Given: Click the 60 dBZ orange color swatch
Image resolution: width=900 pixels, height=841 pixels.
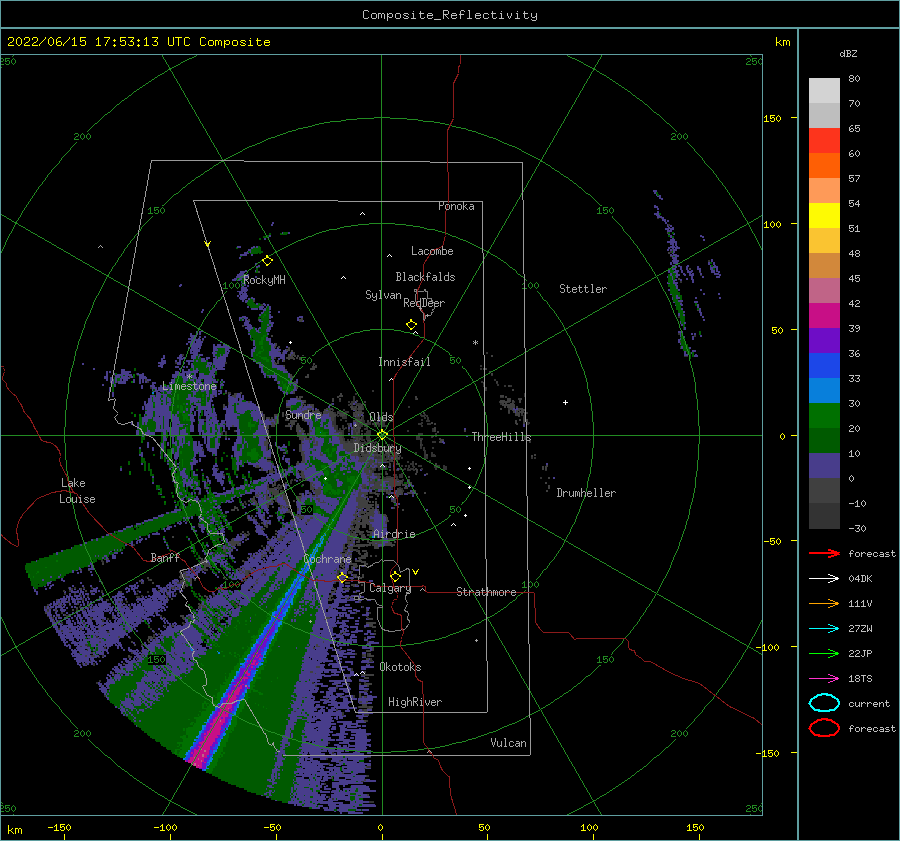Looking at the screenshot, I should tap(824, 166).
